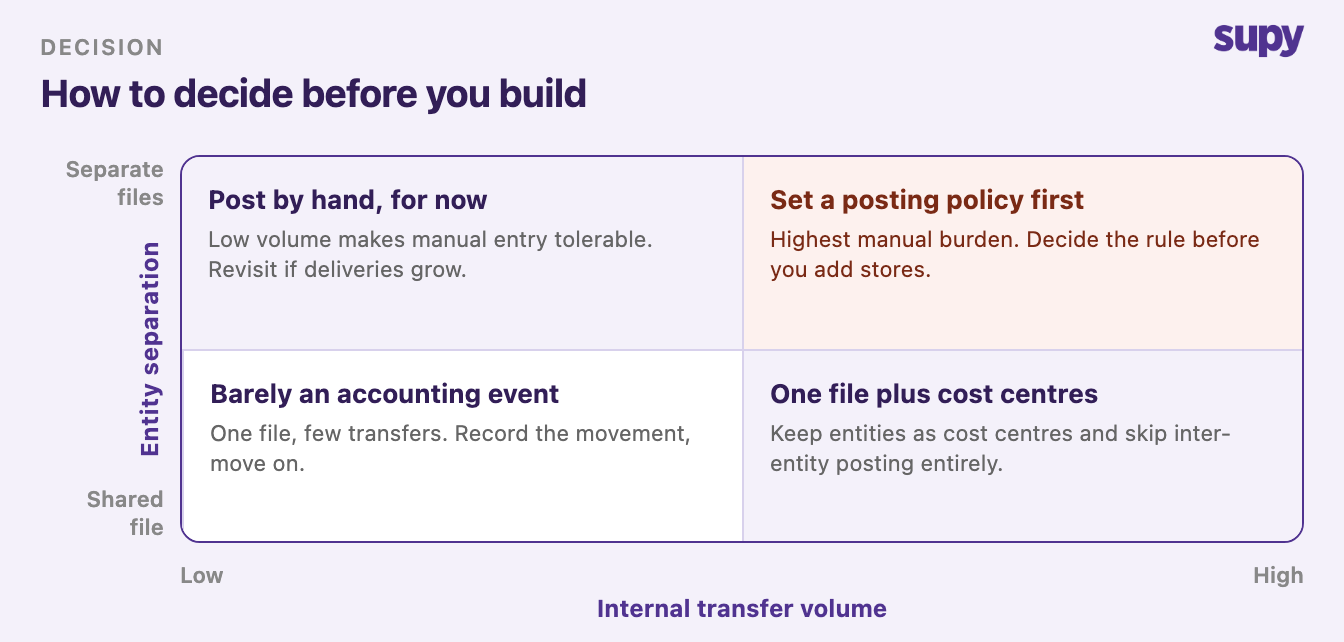Click the 'Set a posting policy first' heading
Image resolution: width=1344 pixels, height=642 pixels.
point(927,200)
